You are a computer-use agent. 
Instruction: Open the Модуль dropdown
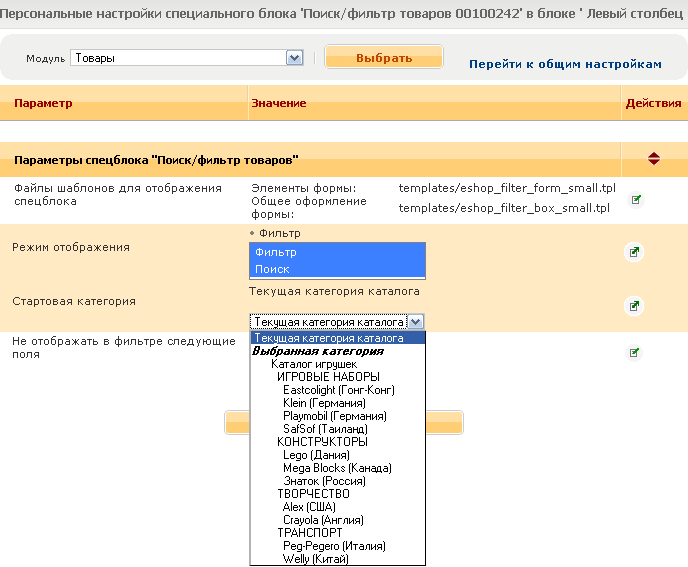click(294, 58)
